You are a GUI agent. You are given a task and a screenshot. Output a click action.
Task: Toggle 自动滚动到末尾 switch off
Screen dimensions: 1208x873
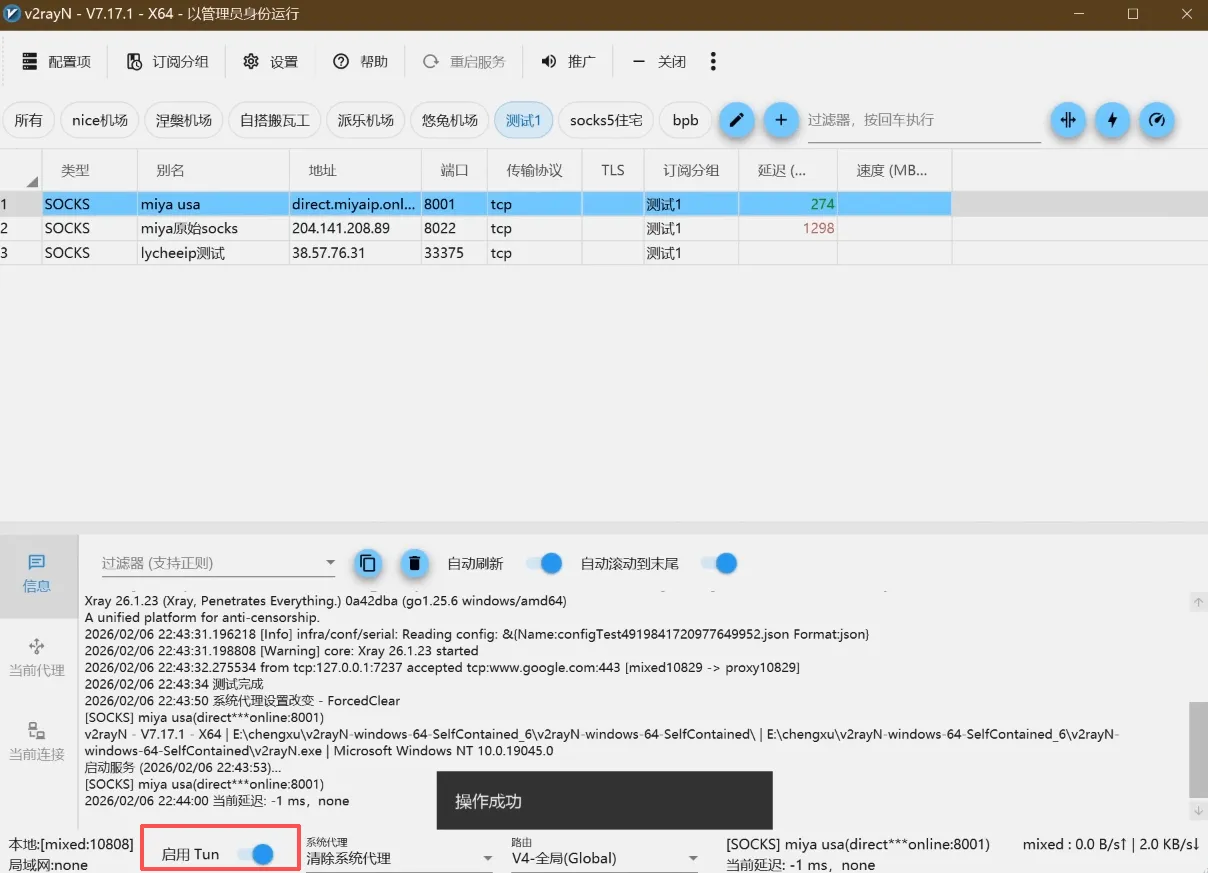(719, 564)
